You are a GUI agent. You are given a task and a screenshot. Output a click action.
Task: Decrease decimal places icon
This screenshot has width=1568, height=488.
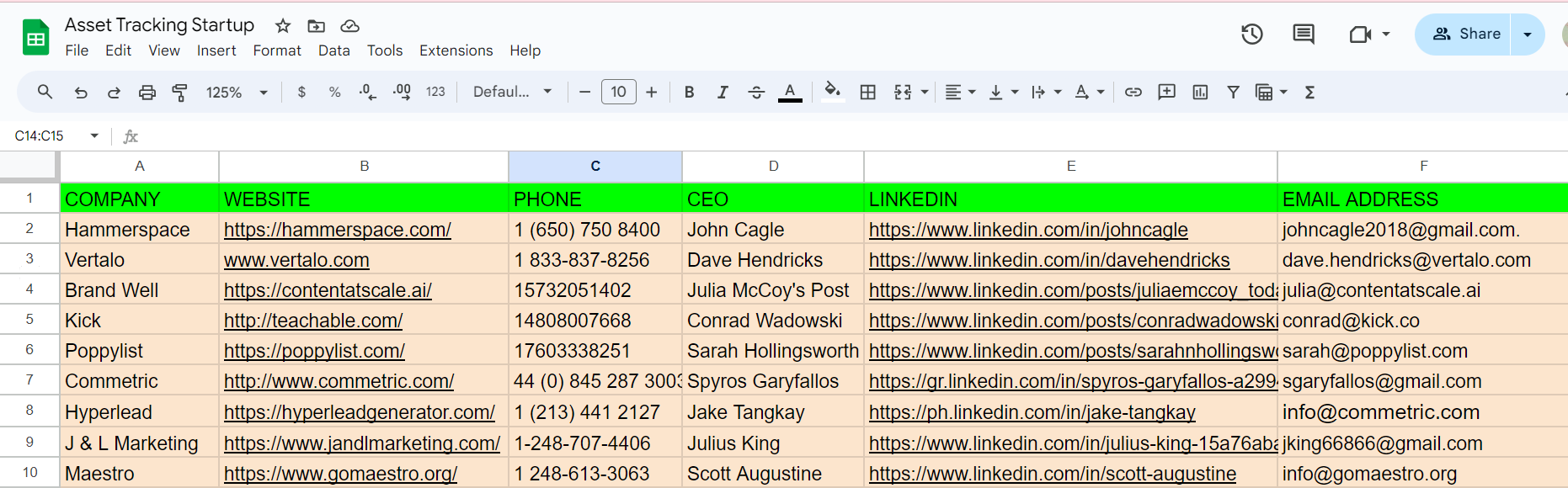click(367, 93)
